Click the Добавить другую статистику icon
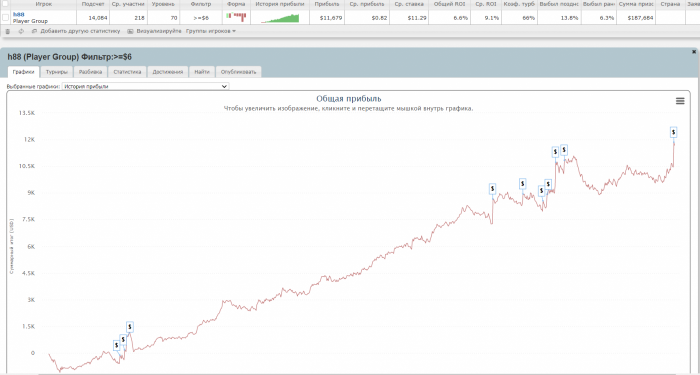The width and height of the screenshot is (700, 375). [x=34, y=32]
